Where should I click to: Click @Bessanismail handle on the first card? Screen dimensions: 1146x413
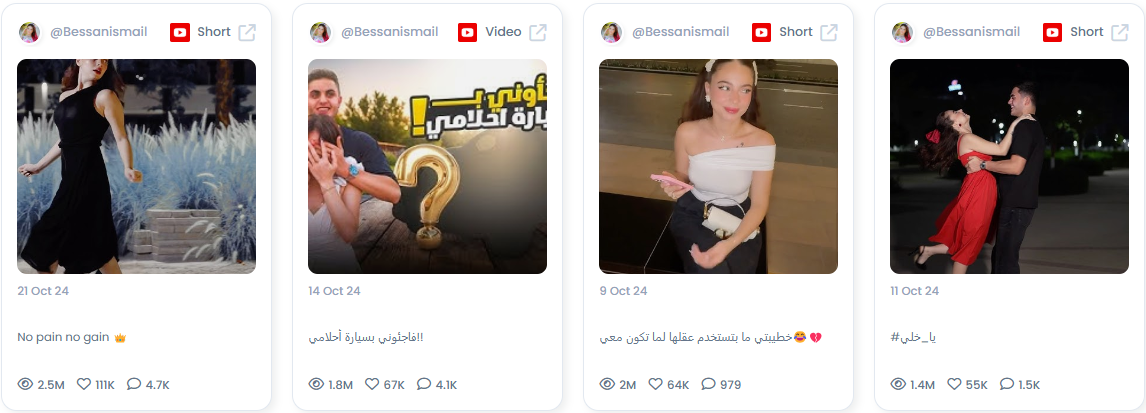(99, 32)
